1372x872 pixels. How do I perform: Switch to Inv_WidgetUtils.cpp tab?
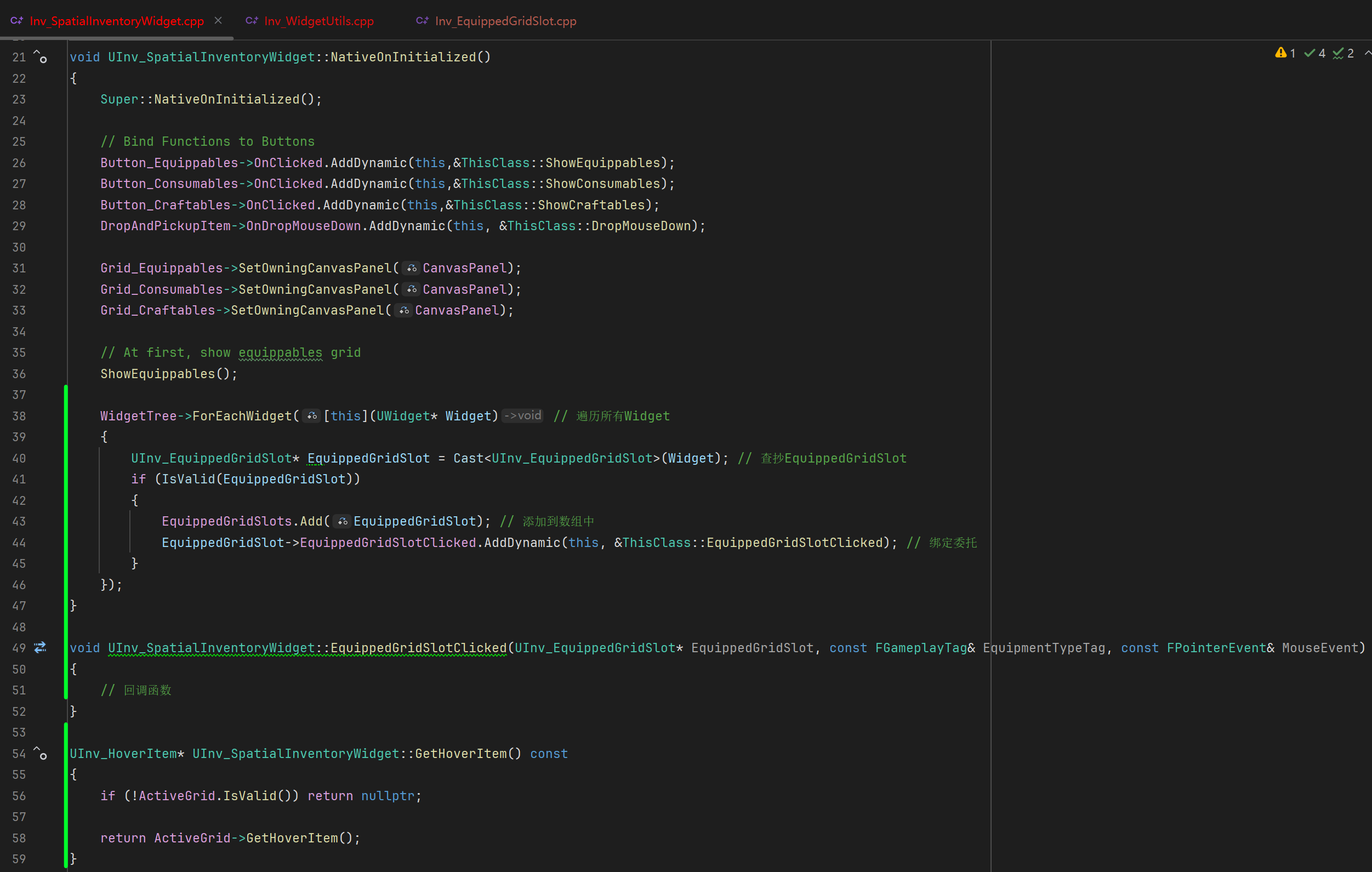pos(318,21)
